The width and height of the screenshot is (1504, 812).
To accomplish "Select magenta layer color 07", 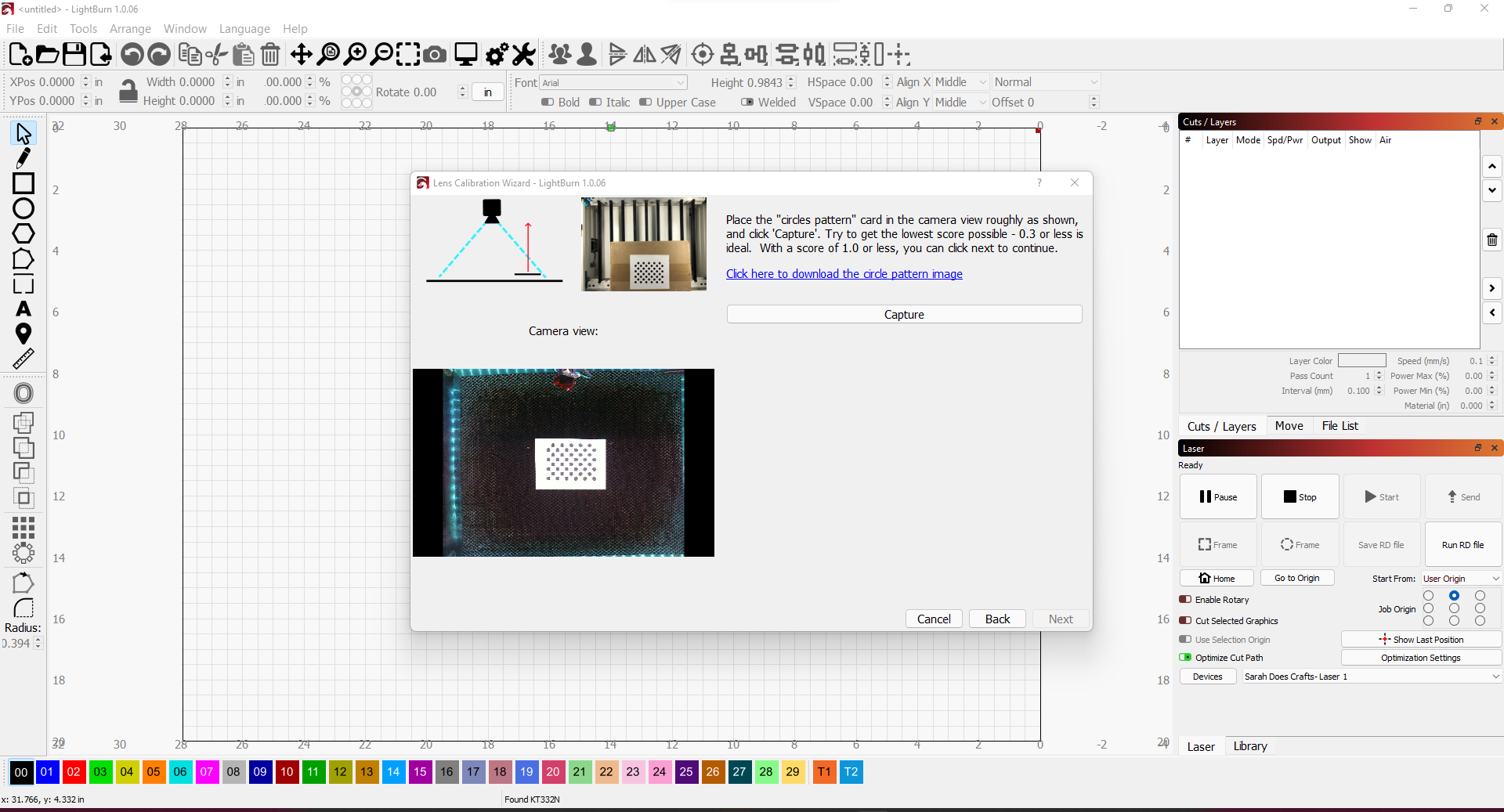I will coord(207,772).
